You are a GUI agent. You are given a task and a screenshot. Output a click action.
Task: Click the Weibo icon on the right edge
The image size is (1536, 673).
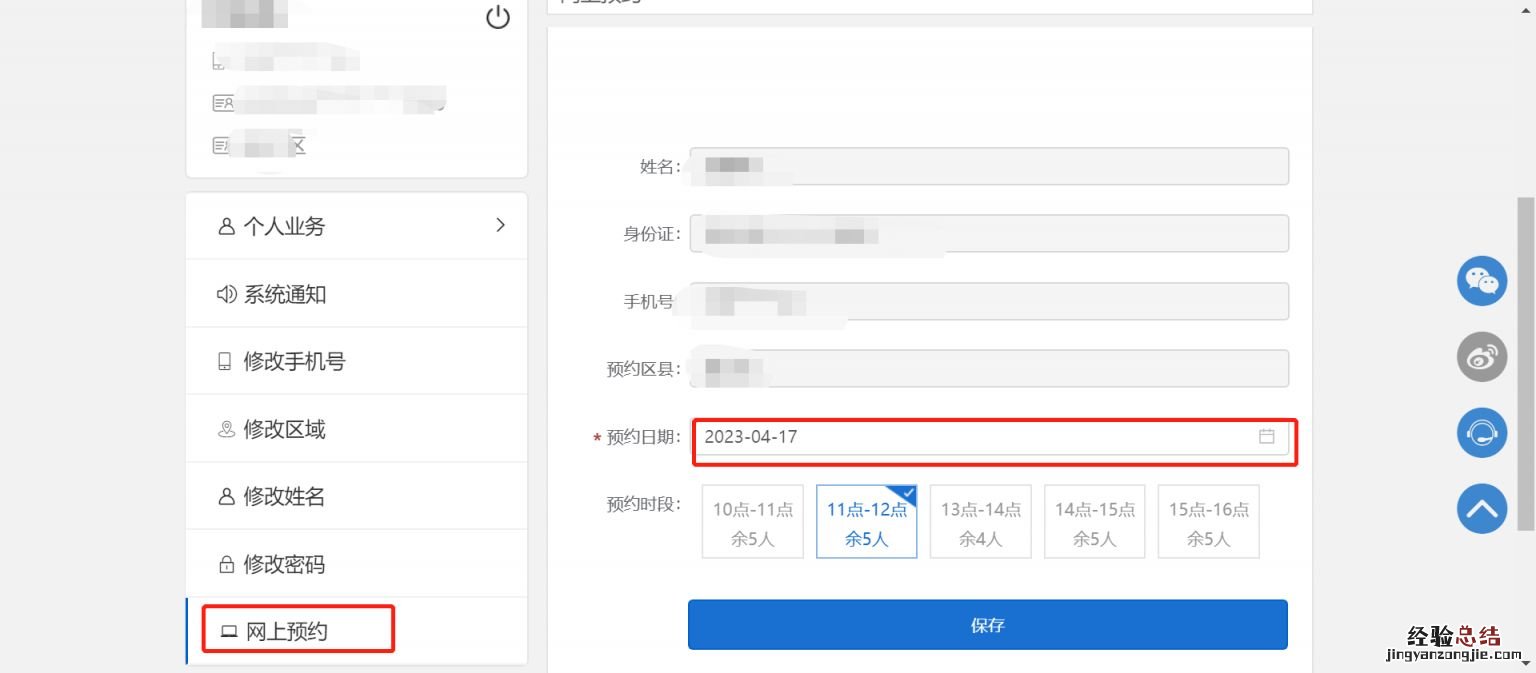tap(1481, 356)
